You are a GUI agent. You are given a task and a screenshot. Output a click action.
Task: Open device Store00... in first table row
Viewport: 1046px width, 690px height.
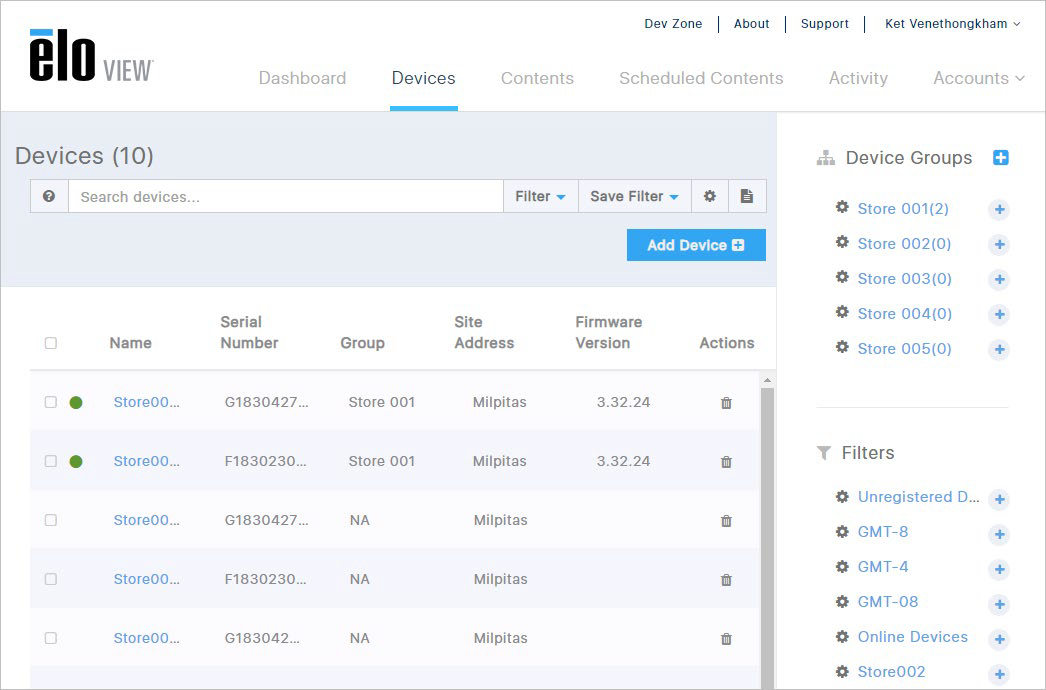pos(147,402)
